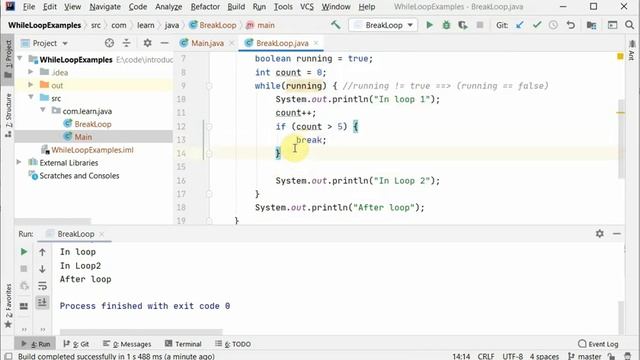The height and width of the screenshot is (360, 640).
Task: Toggle soft-wrap icon in Run console
Action: point(42,286)
